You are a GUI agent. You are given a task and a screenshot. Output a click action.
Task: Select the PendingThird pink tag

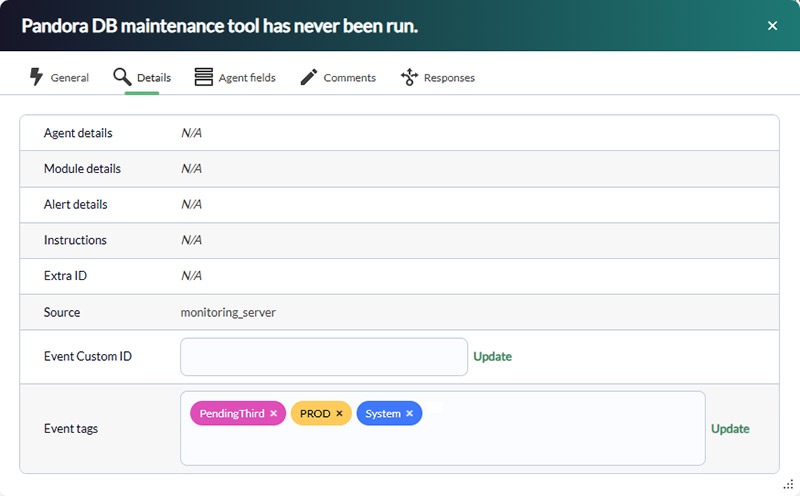tap(232, 413)
